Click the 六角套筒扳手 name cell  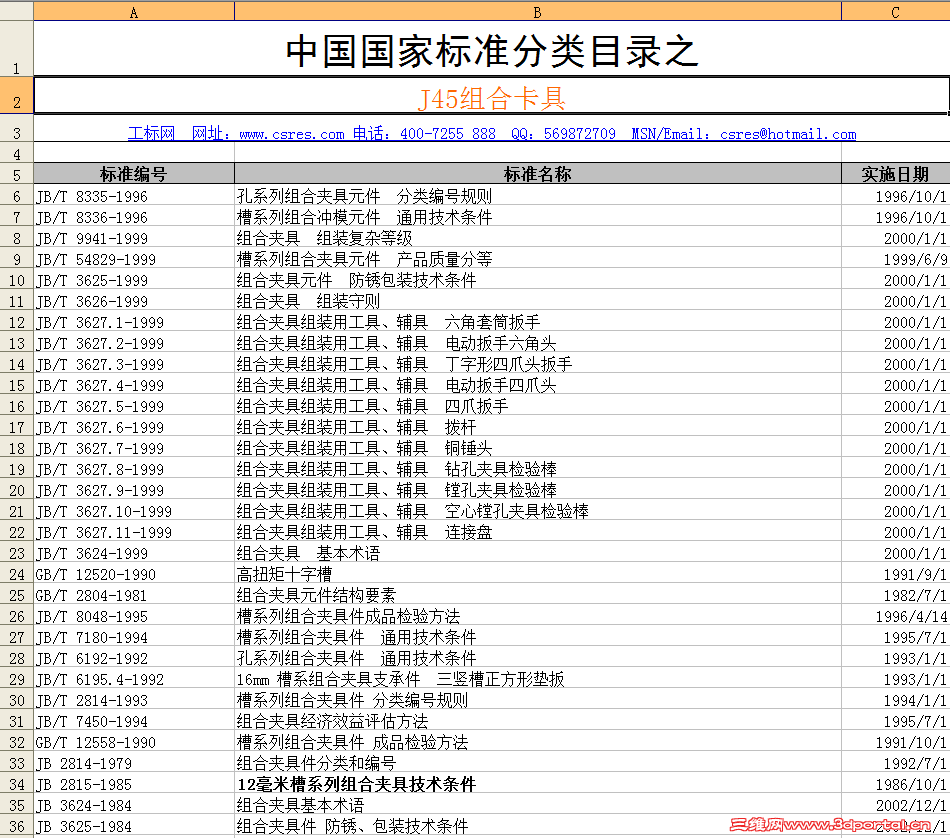tap(537, 322)
